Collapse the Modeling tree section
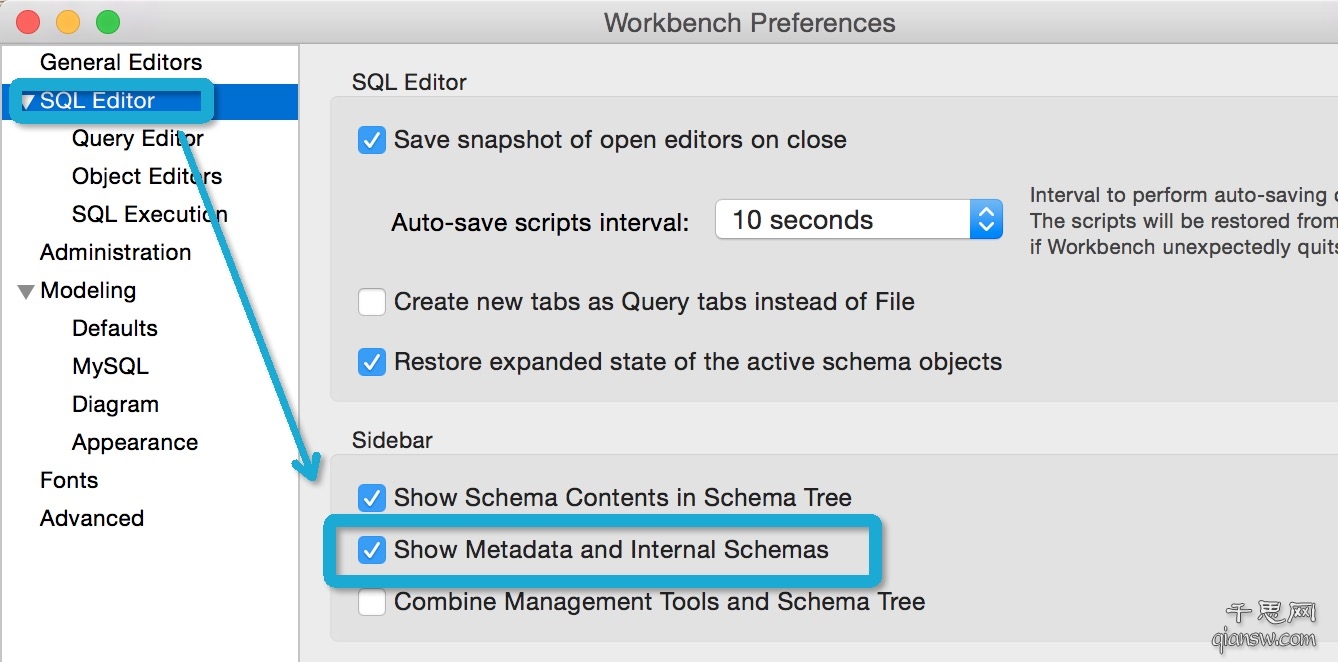The image size is (1338, 662). [27, 291]
